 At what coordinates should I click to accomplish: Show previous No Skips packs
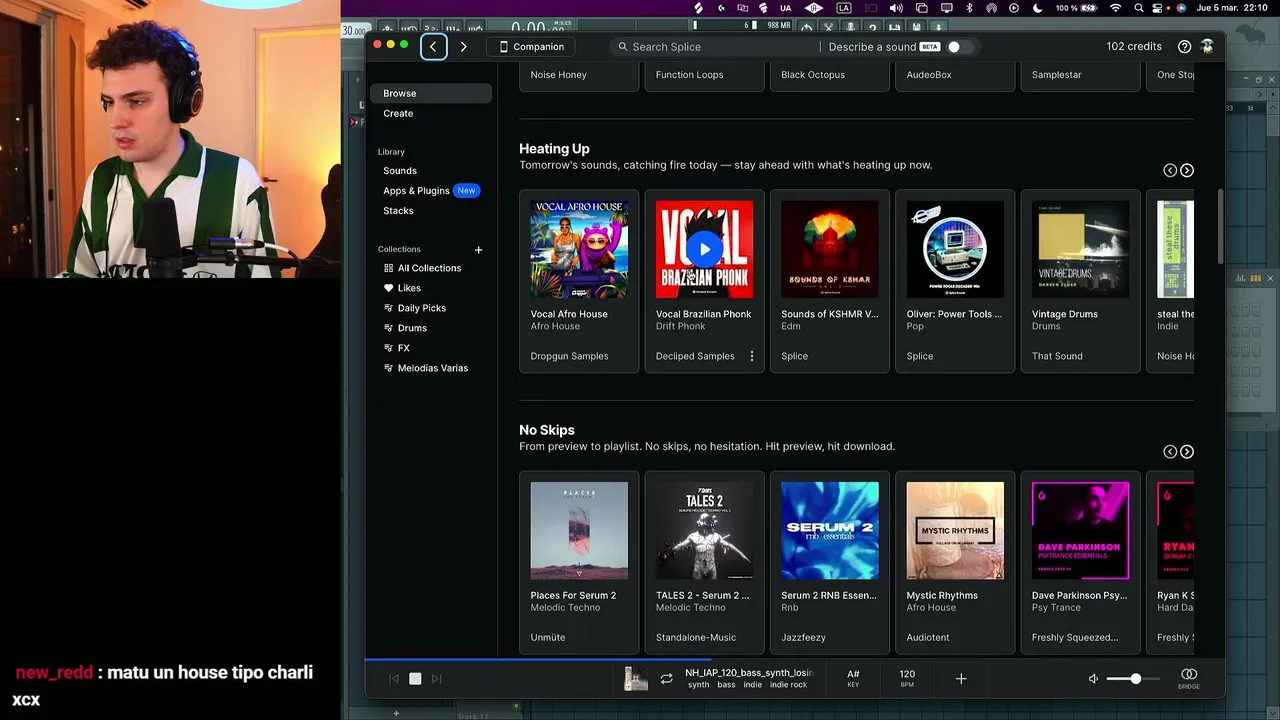point(1170,452)
